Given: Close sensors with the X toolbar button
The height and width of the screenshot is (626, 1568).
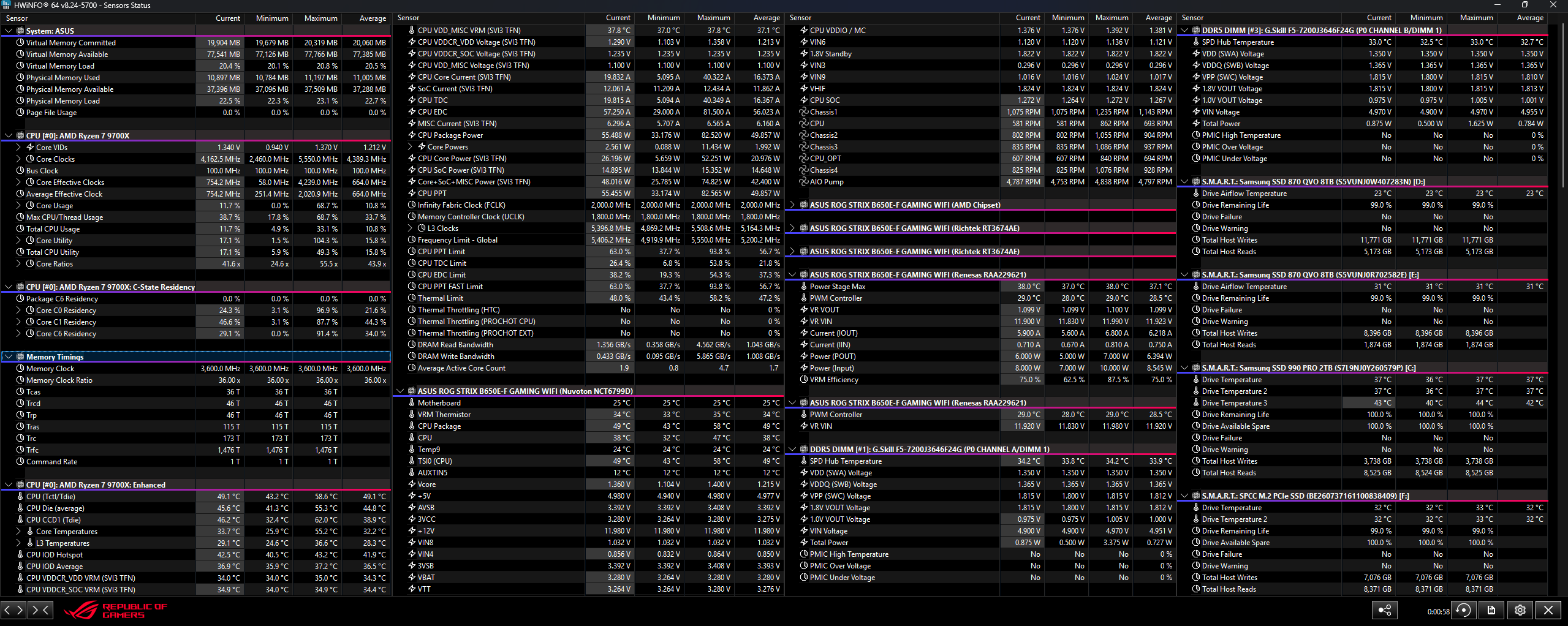Looking at the screenshot, I should 1548,610.
